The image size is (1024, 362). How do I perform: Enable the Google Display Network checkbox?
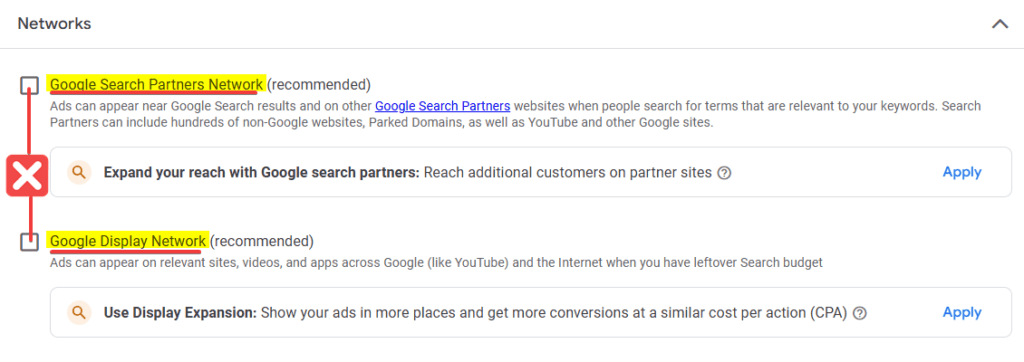(x=29, y=242)
